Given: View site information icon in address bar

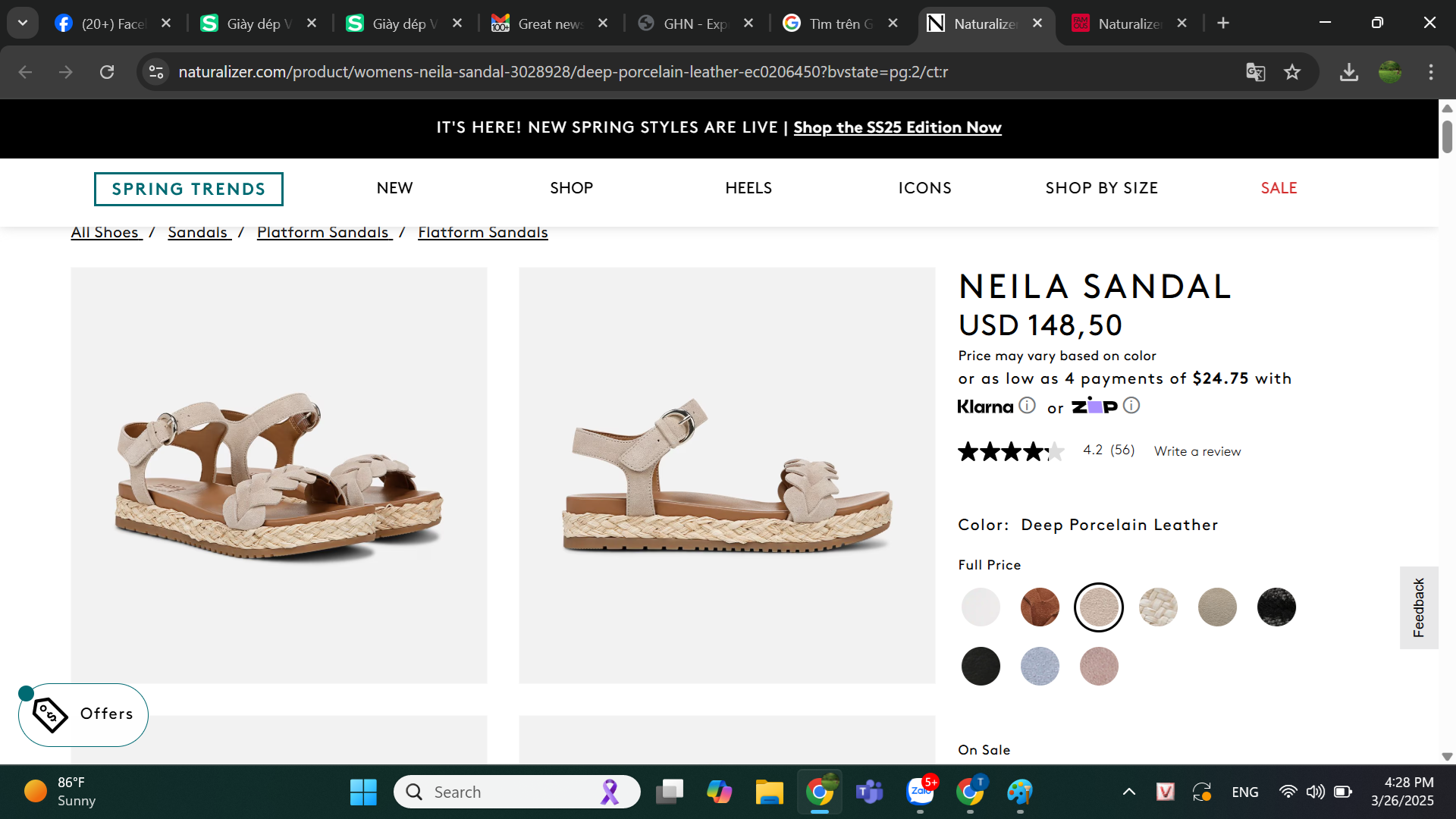Looking at the screenshot, I should 156,72.
